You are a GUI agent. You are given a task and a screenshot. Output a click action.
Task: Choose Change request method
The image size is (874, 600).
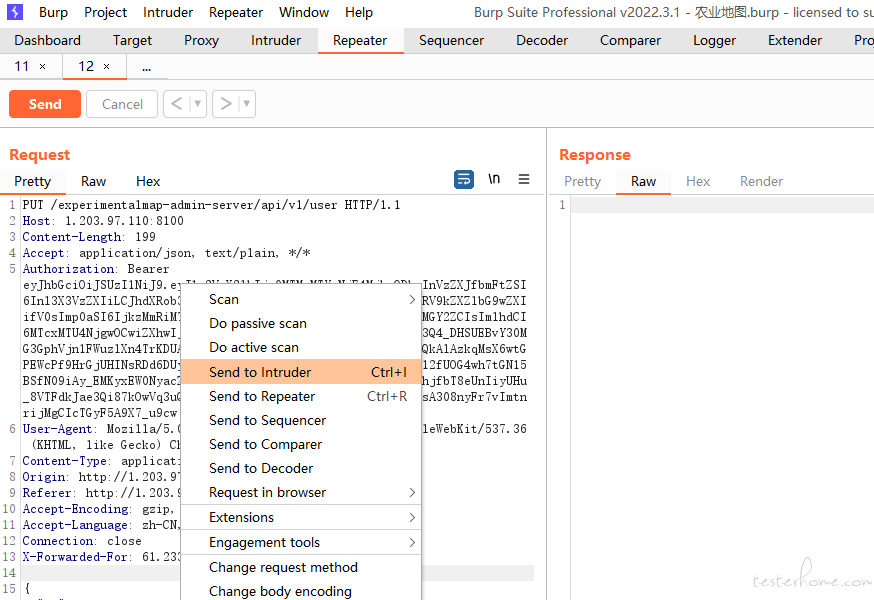(301, 567)
